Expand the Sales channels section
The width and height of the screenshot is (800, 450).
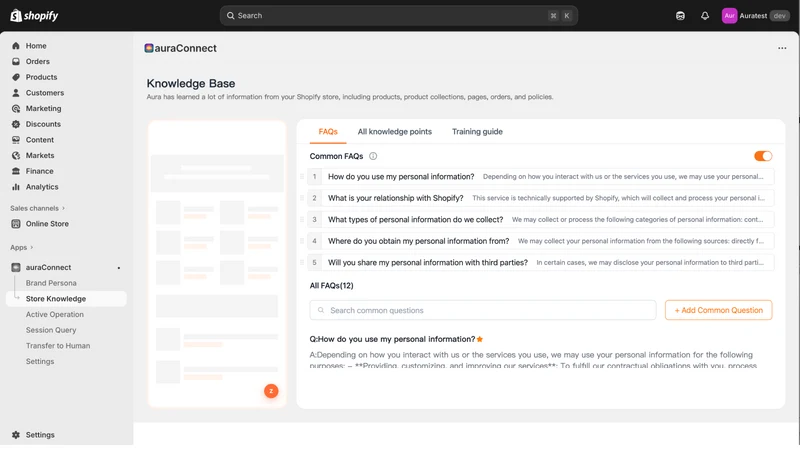click(x=37, y=208)
